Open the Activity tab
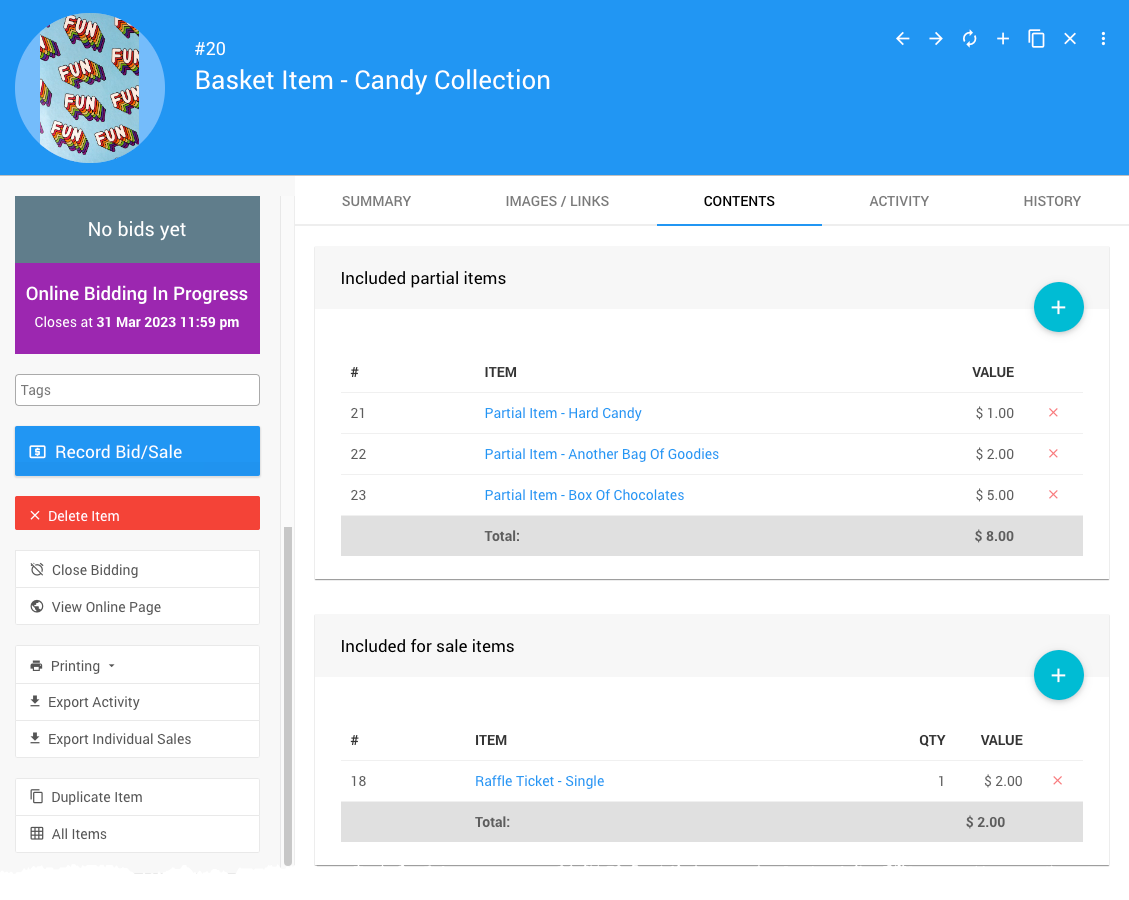 coord(899,201)
